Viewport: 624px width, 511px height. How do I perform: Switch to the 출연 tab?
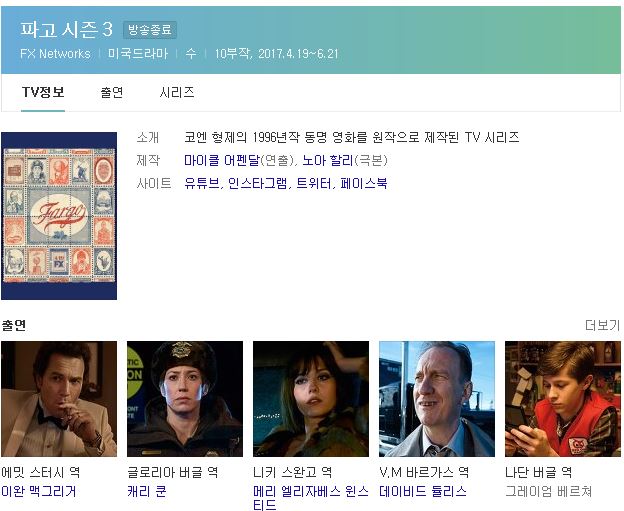pyautogui.click(x=112, y=92)
